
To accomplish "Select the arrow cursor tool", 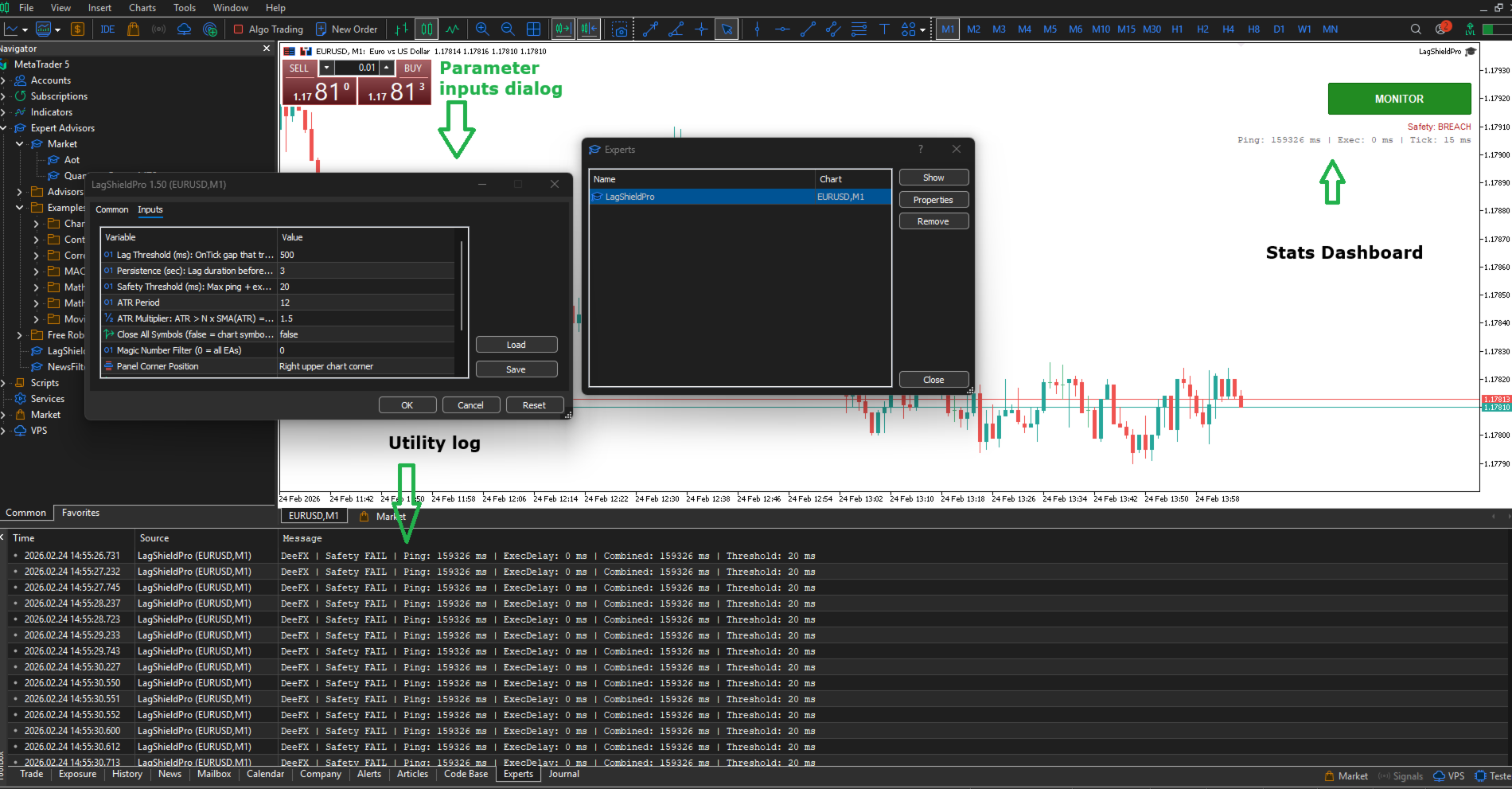I will click(727, 29).
